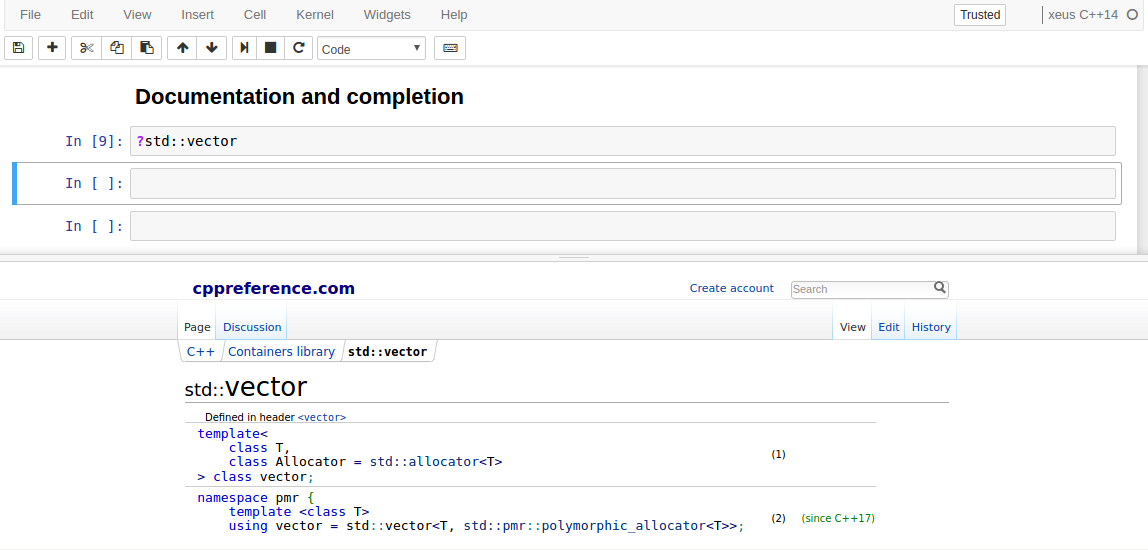Follow the Create account link
Screen dimensions: 1148x550
point(731,289)
